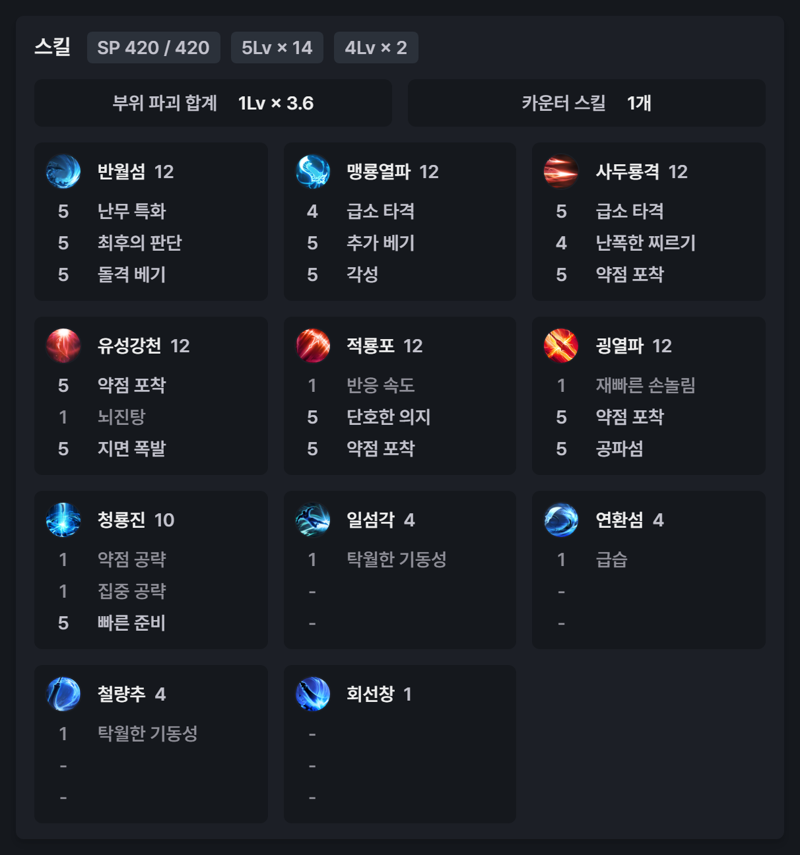Click the 부위 파괴 합계 summary panel
The height and width of the screenshot is (855, 800).
point(213,103)
